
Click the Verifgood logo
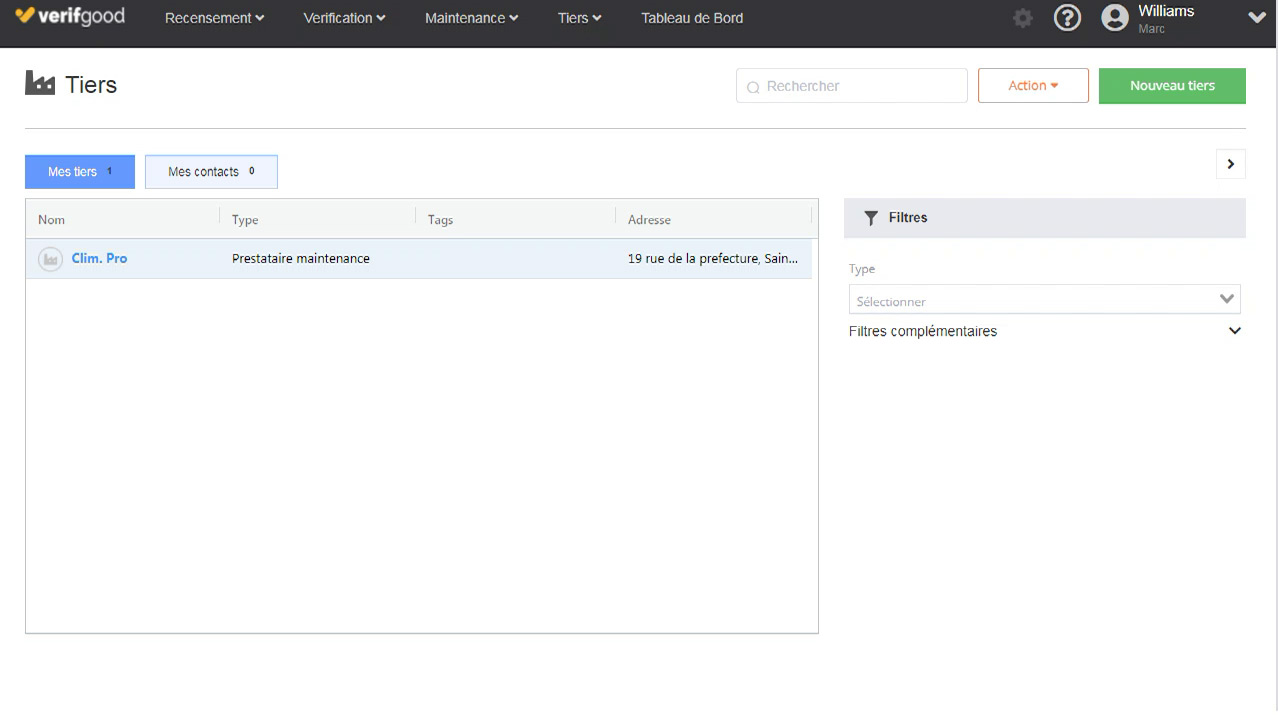click(x=70, y=17)
